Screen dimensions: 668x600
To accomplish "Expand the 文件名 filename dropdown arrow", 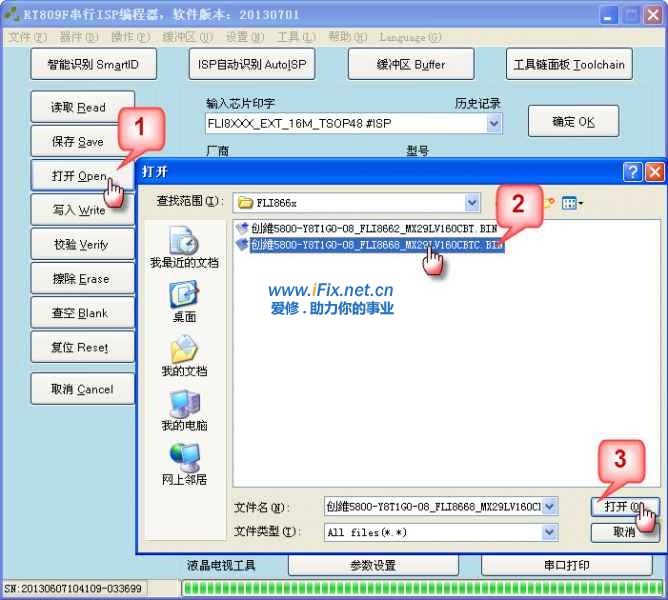I will pyautogui.click(x=550, y=506).
